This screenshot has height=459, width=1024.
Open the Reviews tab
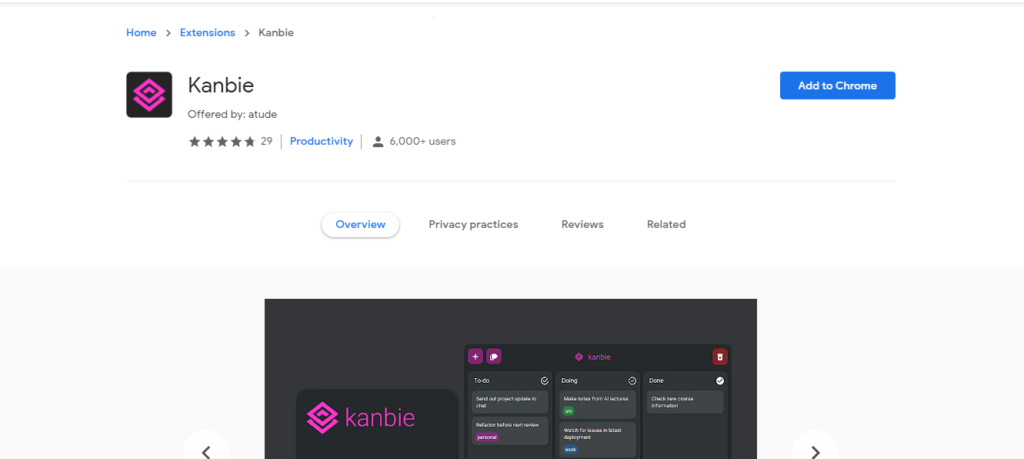tap(583, 225)
